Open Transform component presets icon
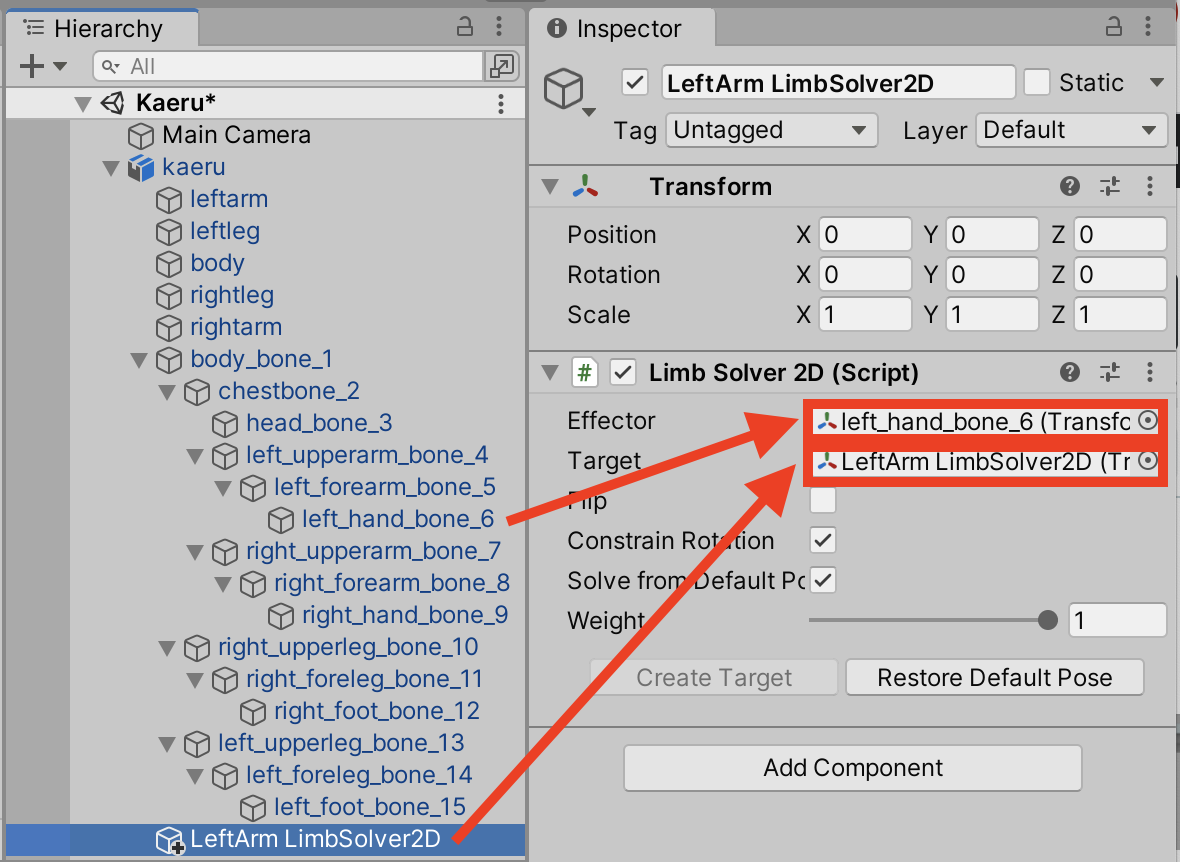The image size is (1180, 862). 1110,186
